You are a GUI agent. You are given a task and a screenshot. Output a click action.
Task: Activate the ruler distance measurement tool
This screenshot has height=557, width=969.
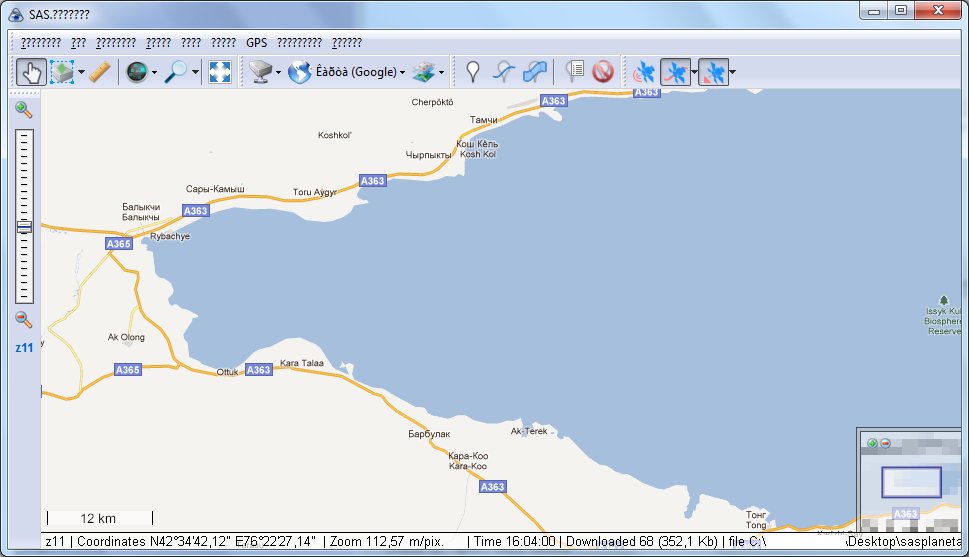tap(98, 72)
